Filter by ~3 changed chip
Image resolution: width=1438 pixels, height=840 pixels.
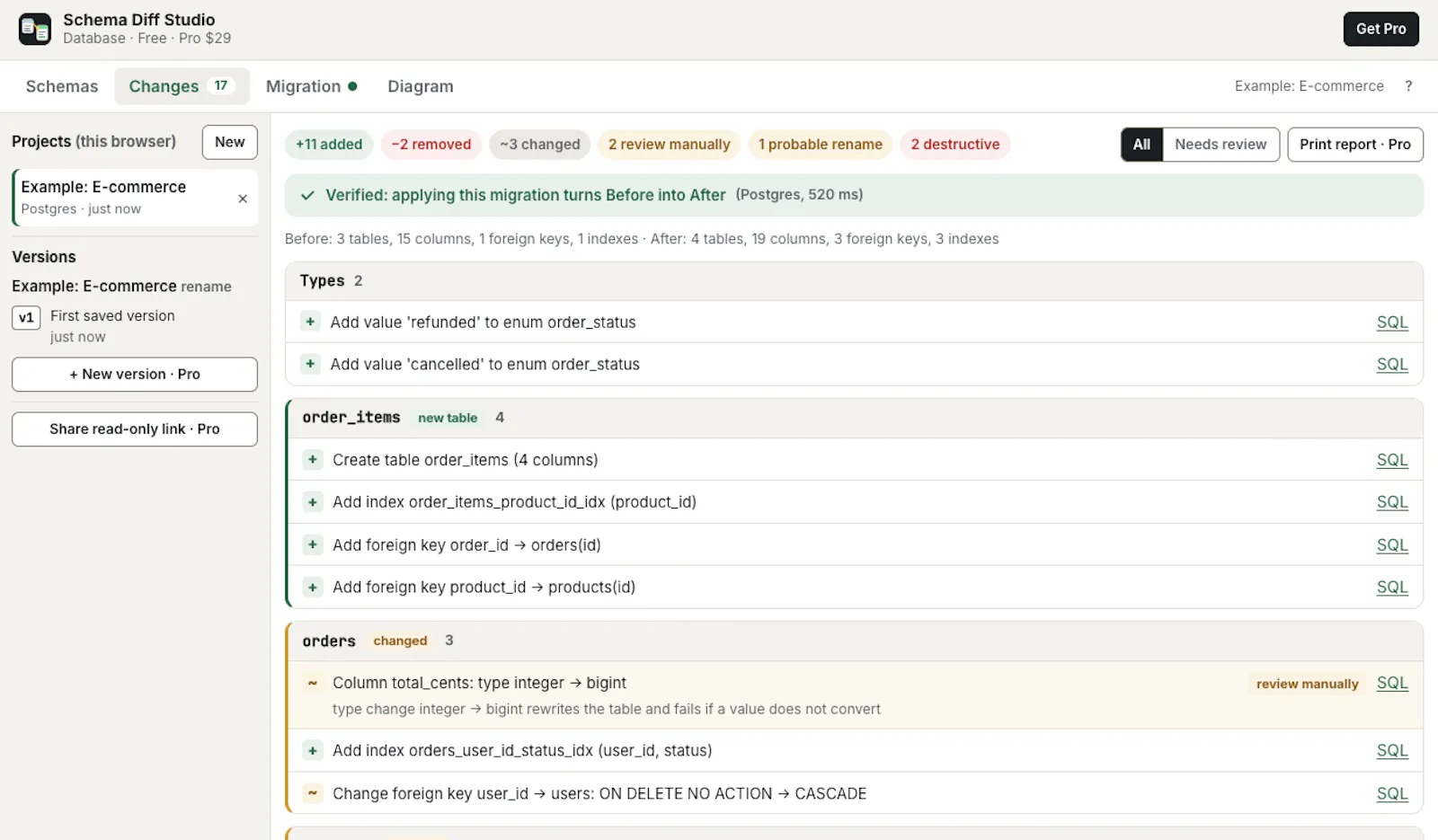coord(540,145)
